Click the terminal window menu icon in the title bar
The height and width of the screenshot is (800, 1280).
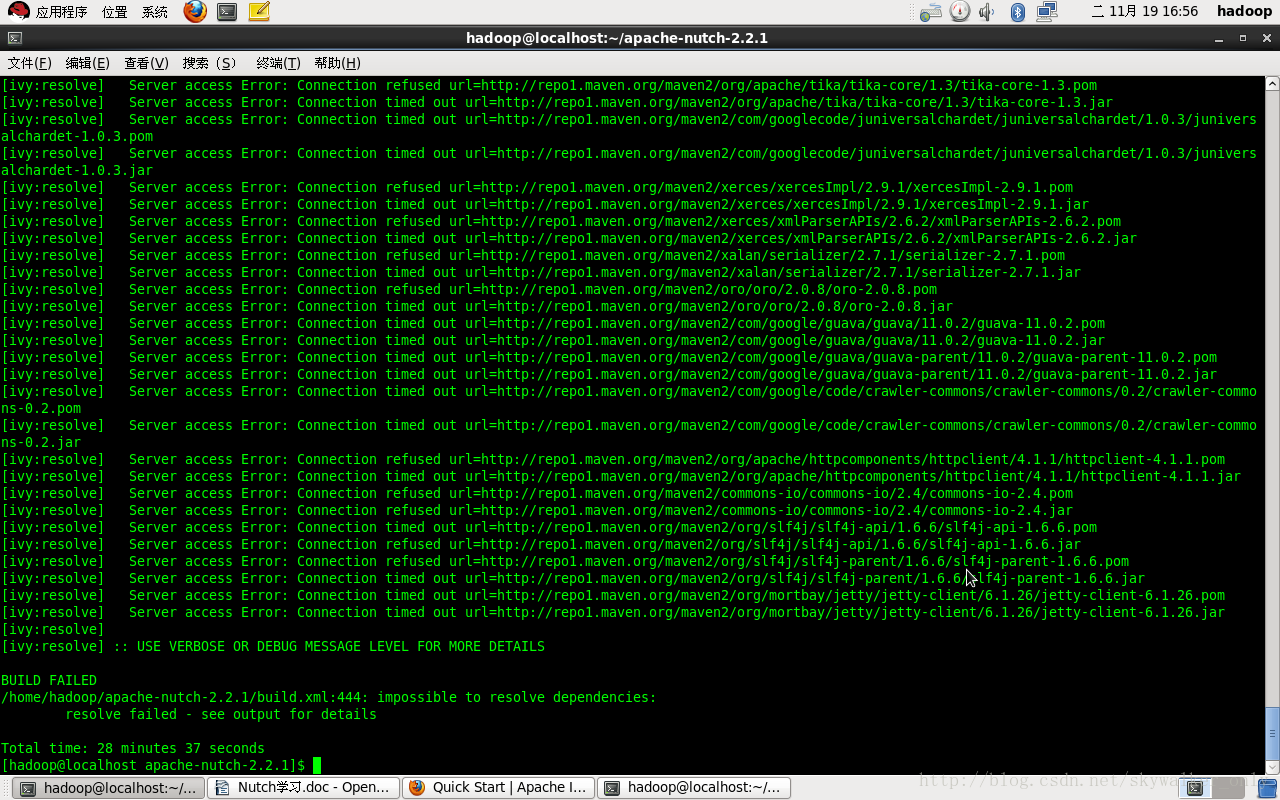point(14,38)
